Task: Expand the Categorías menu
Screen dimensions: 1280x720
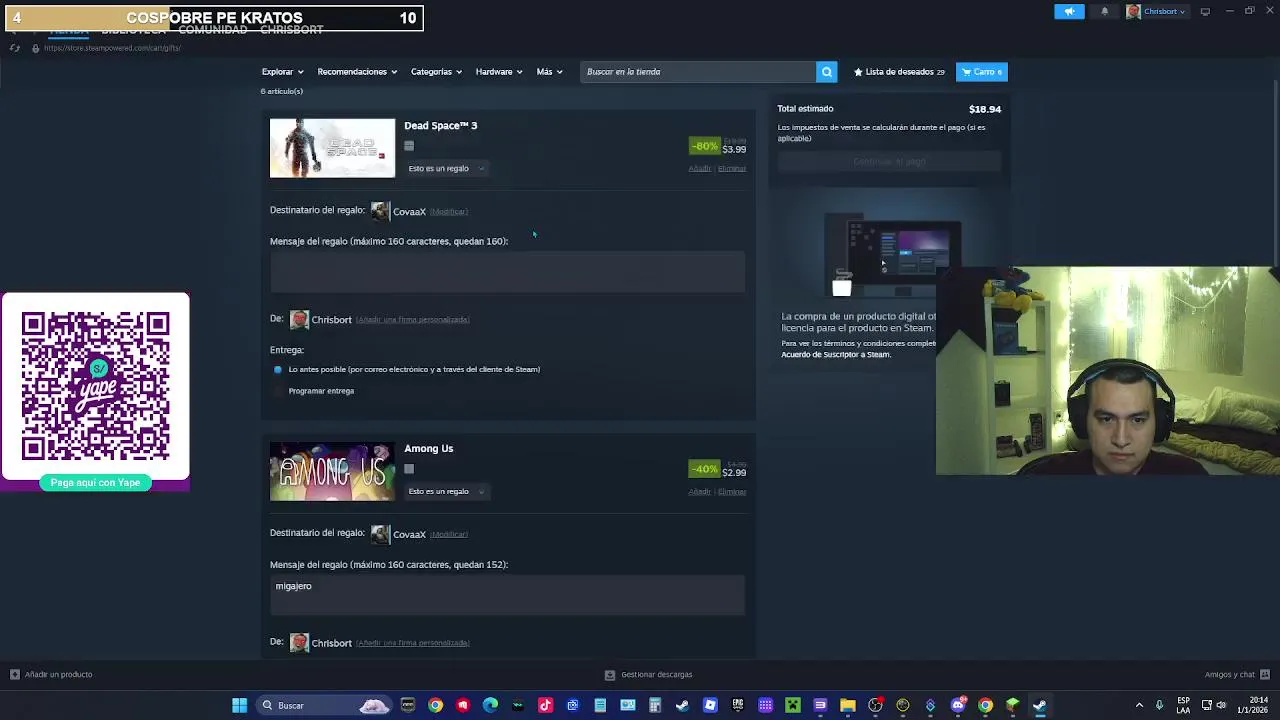Action: (436, 72)
